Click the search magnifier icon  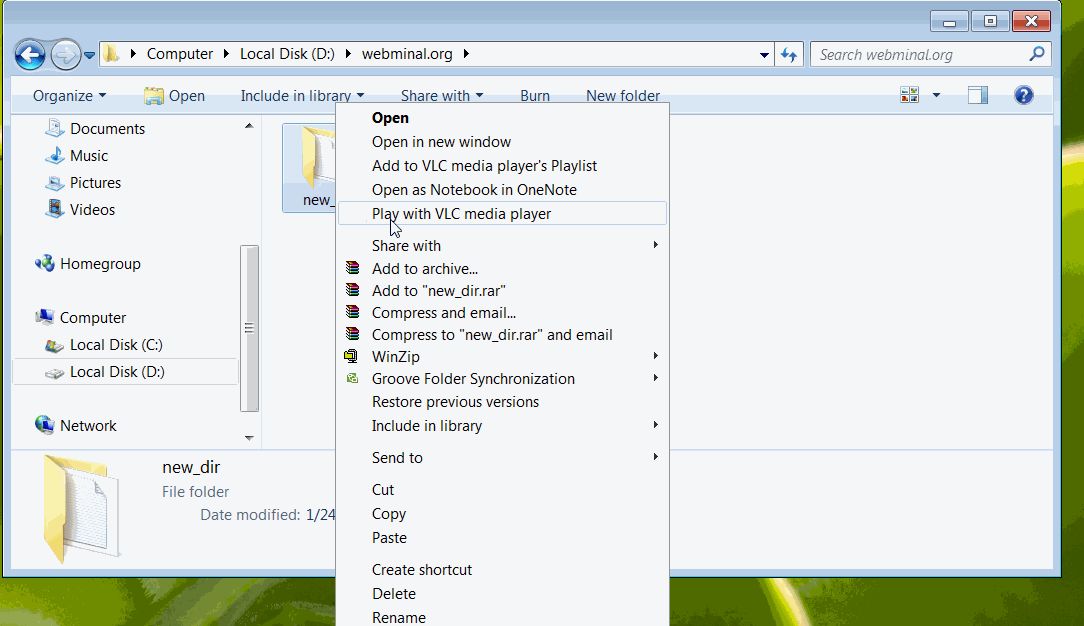1036,54
